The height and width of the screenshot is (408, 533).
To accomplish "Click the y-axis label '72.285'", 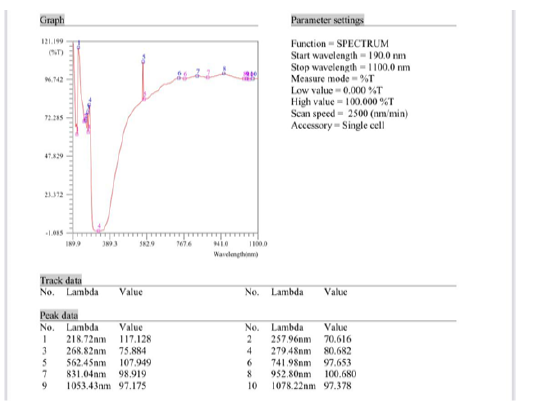I will click(54, 118).
